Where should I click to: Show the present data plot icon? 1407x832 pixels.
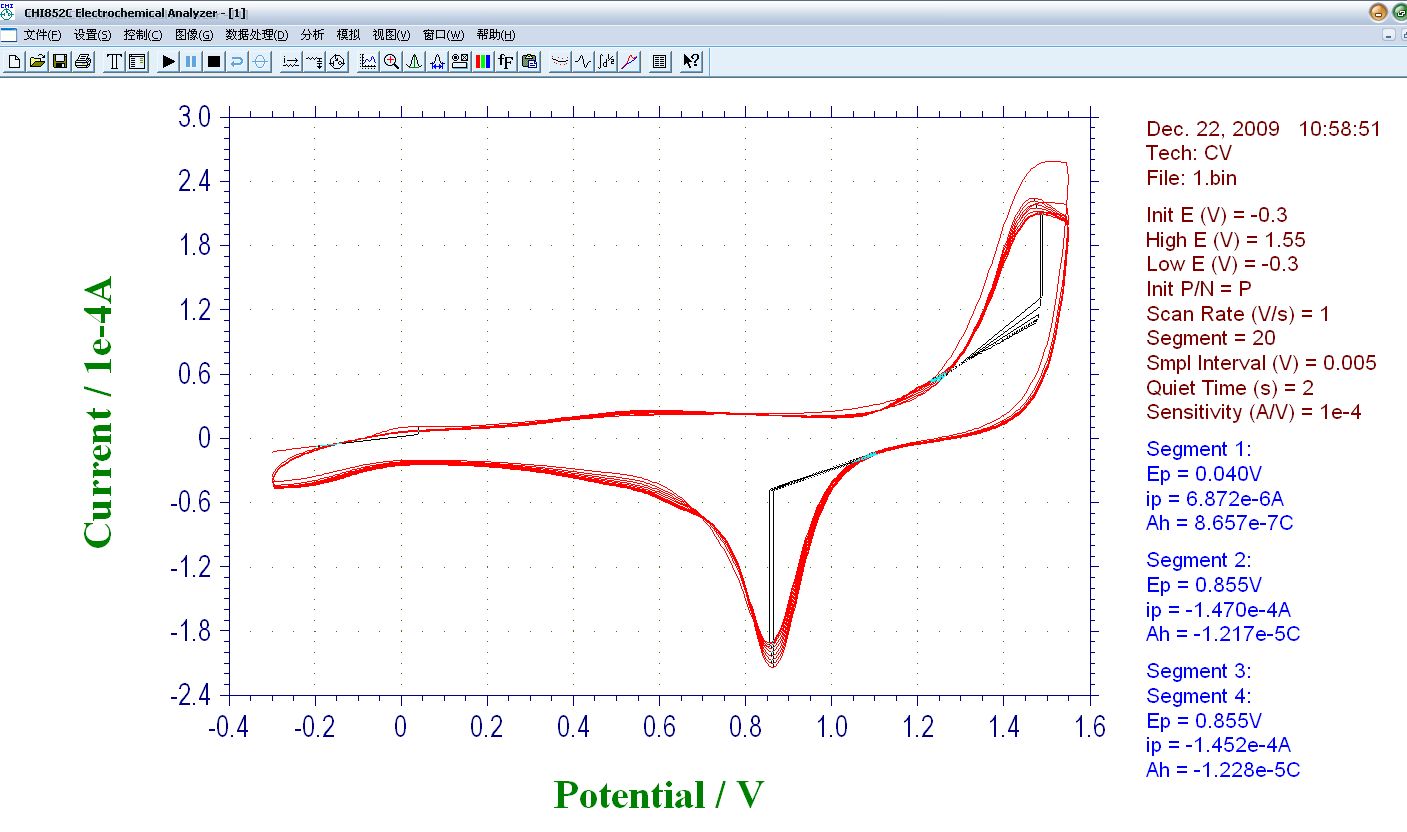368,62
